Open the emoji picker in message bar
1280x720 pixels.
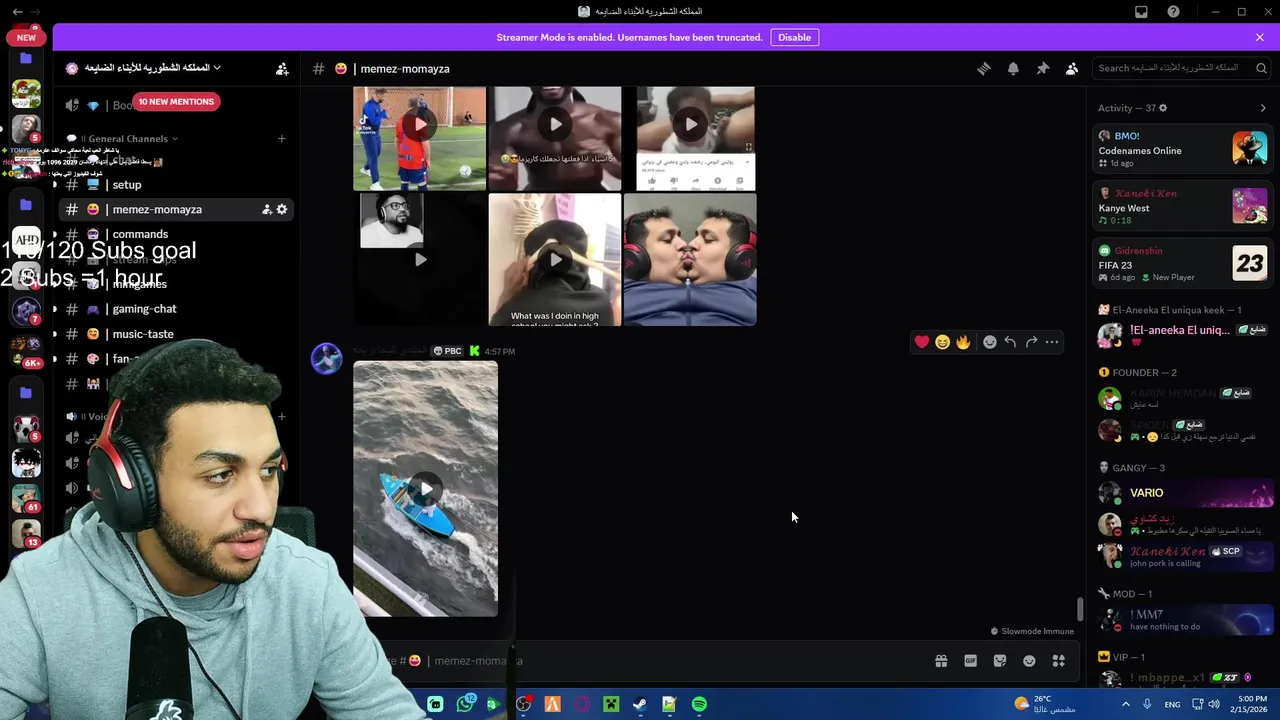pos(1029,661)
